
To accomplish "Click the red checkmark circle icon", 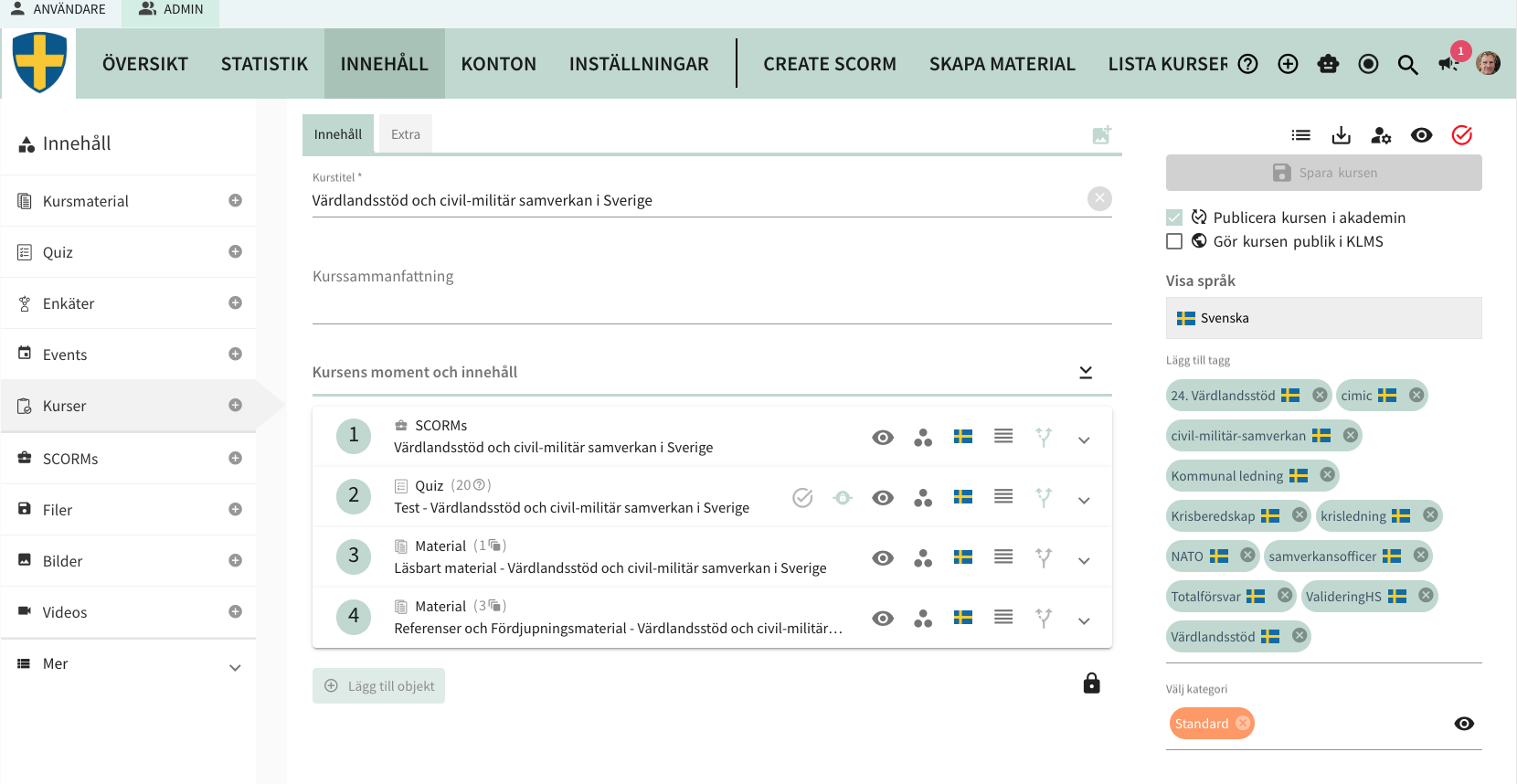I will pos(1461,135).
